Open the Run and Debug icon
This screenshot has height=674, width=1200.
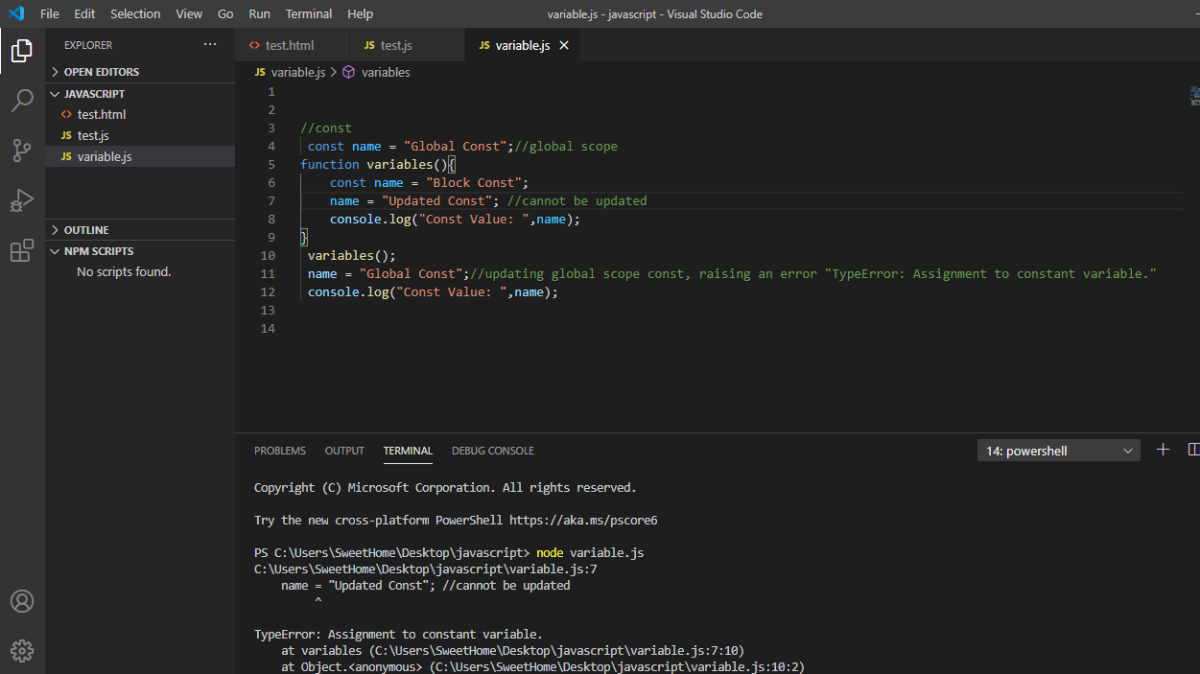[x=22, y=201]
